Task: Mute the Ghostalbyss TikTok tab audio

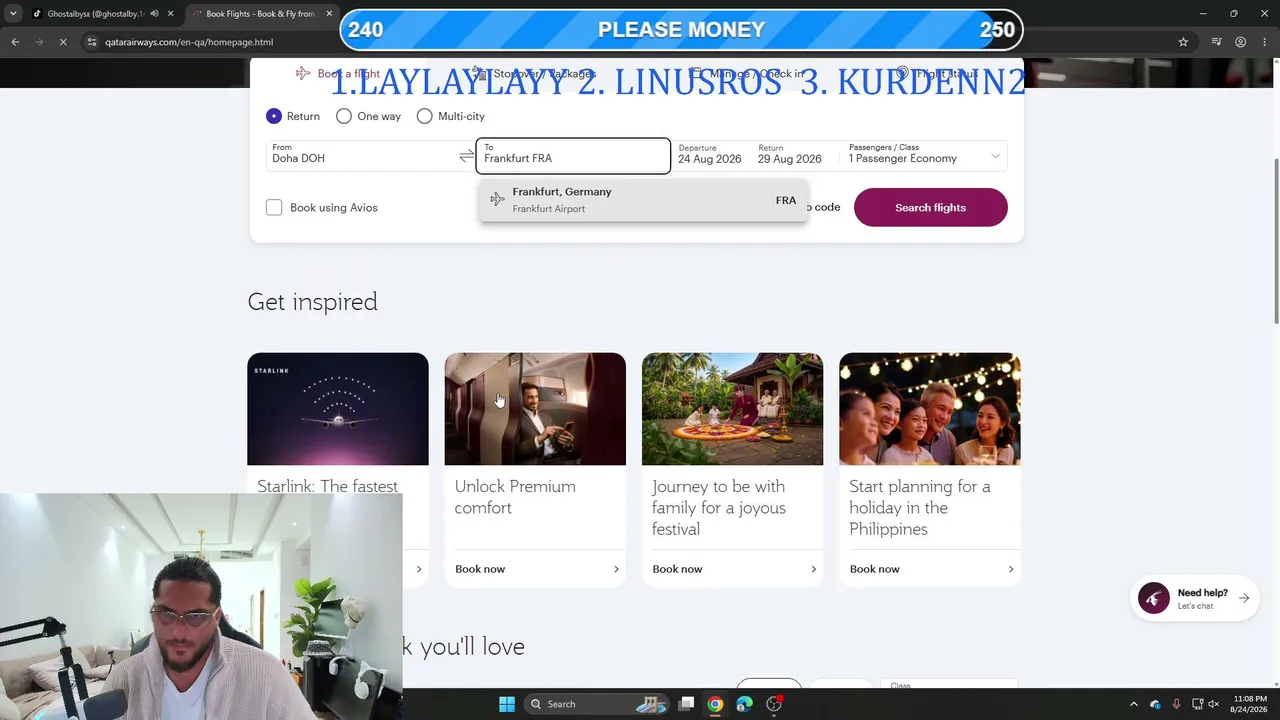Action: pos(154,14)
